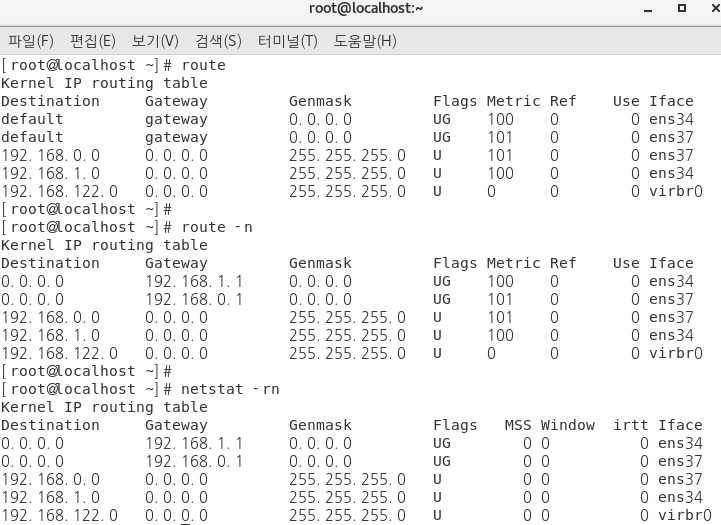Click gateway 192.168.1.1 in netstat -rn output
This screenshot has width=721, height=525.
point(194,443)
